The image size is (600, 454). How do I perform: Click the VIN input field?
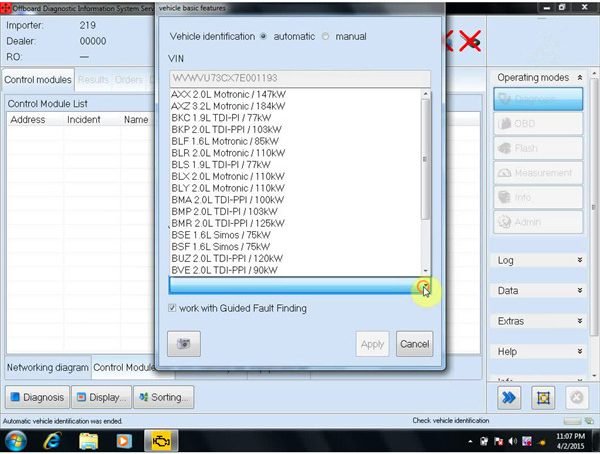[x=300, y=78]
